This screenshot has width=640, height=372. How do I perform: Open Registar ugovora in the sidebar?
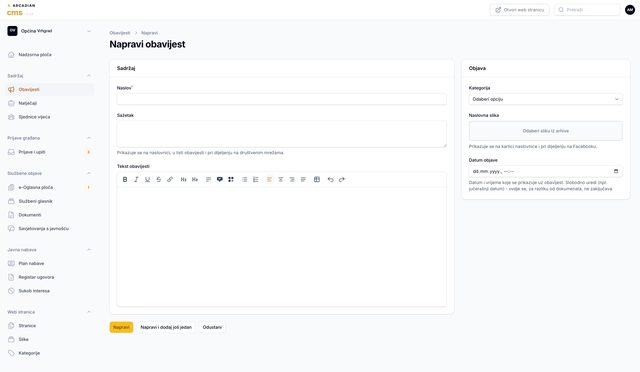point(50,277)
